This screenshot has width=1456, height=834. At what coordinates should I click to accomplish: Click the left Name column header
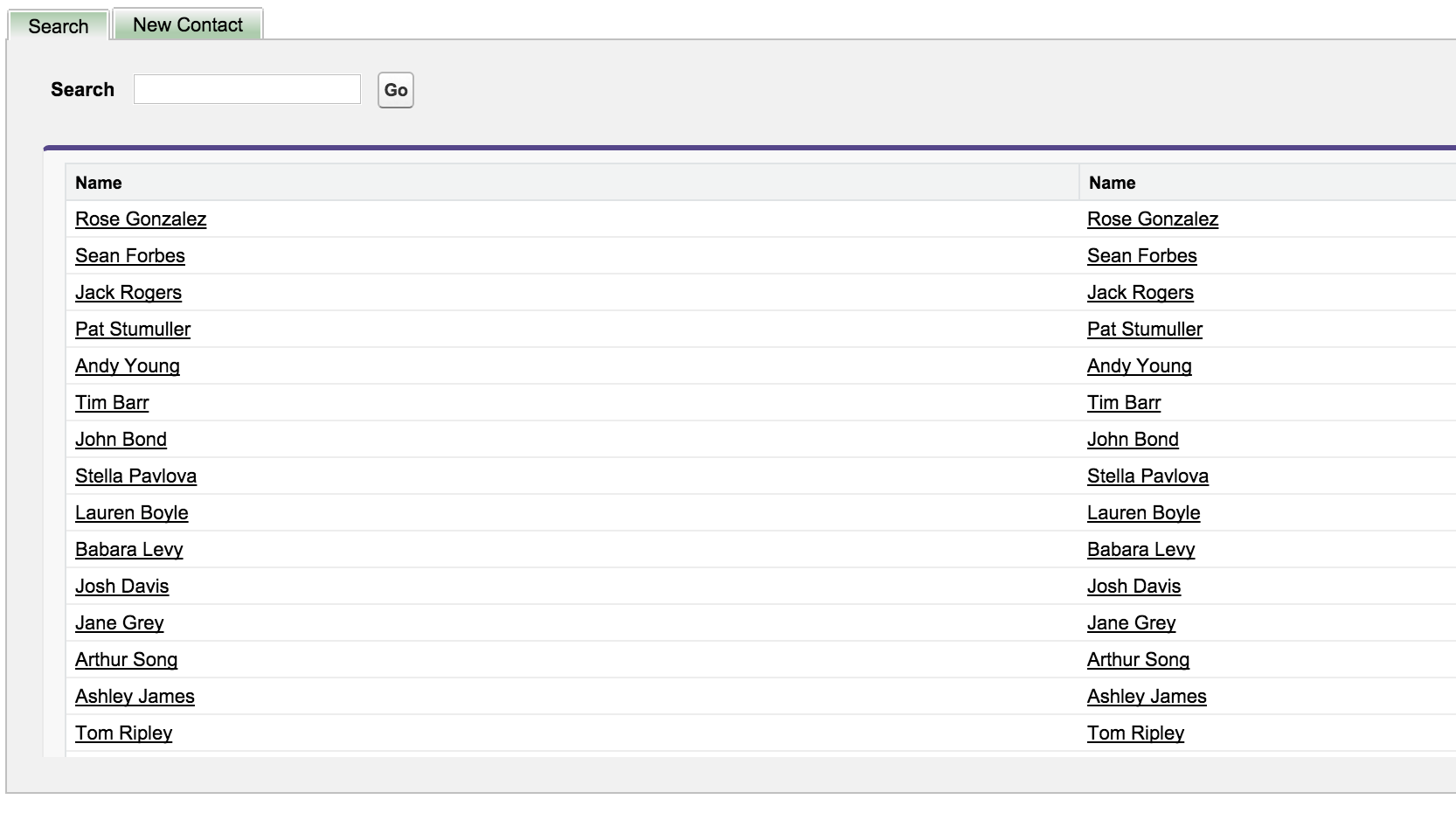98,183
